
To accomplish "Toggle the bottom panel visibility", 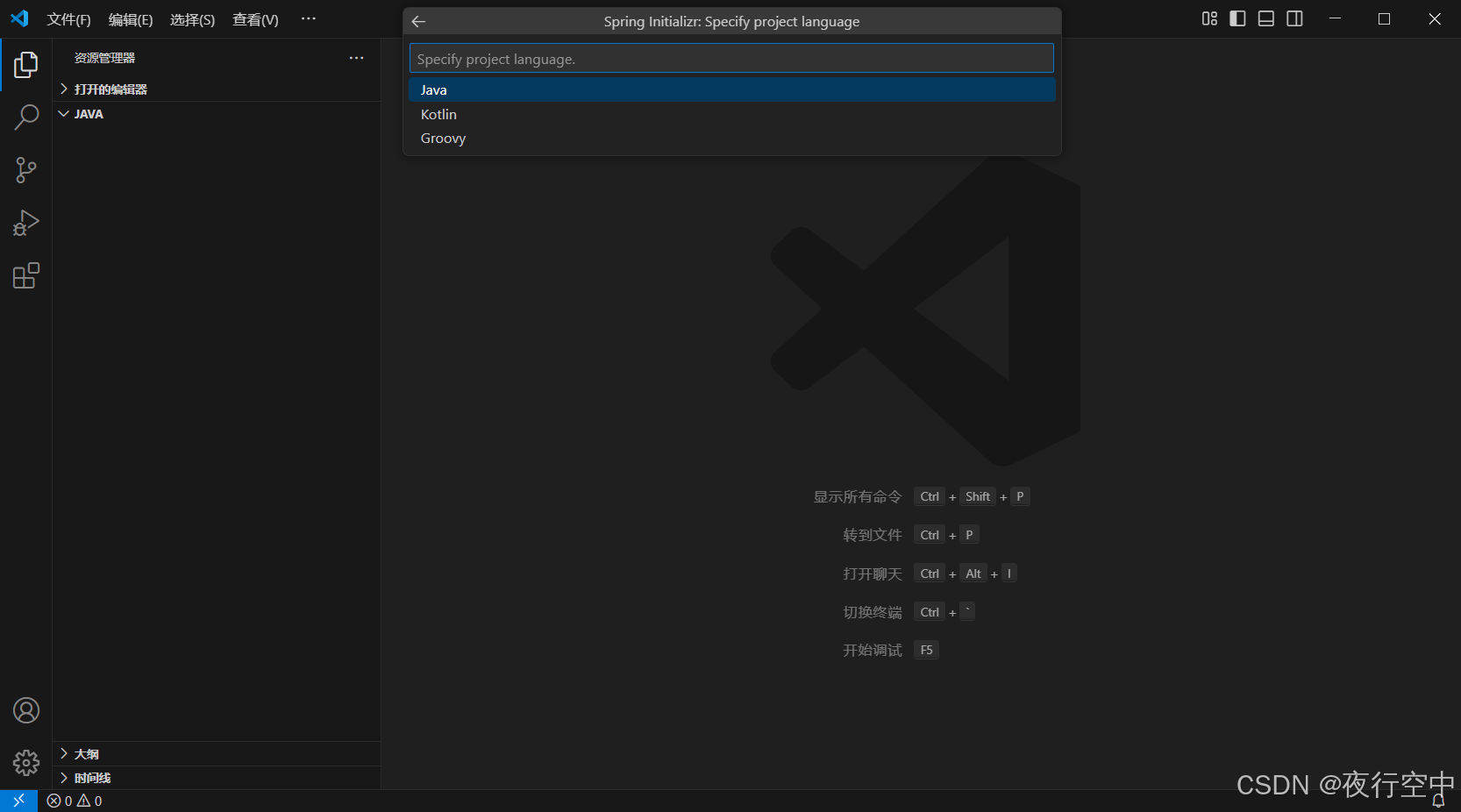I will 1266,18.
